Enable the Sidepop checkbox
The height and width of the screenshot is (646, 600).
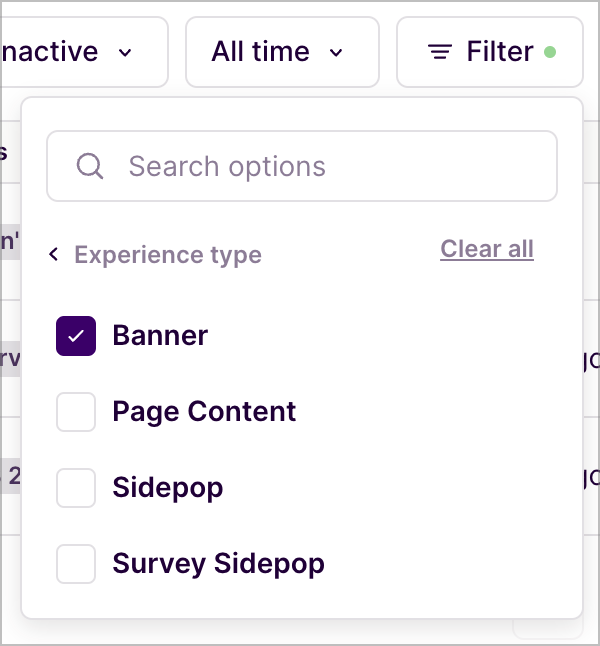(76, 488)
